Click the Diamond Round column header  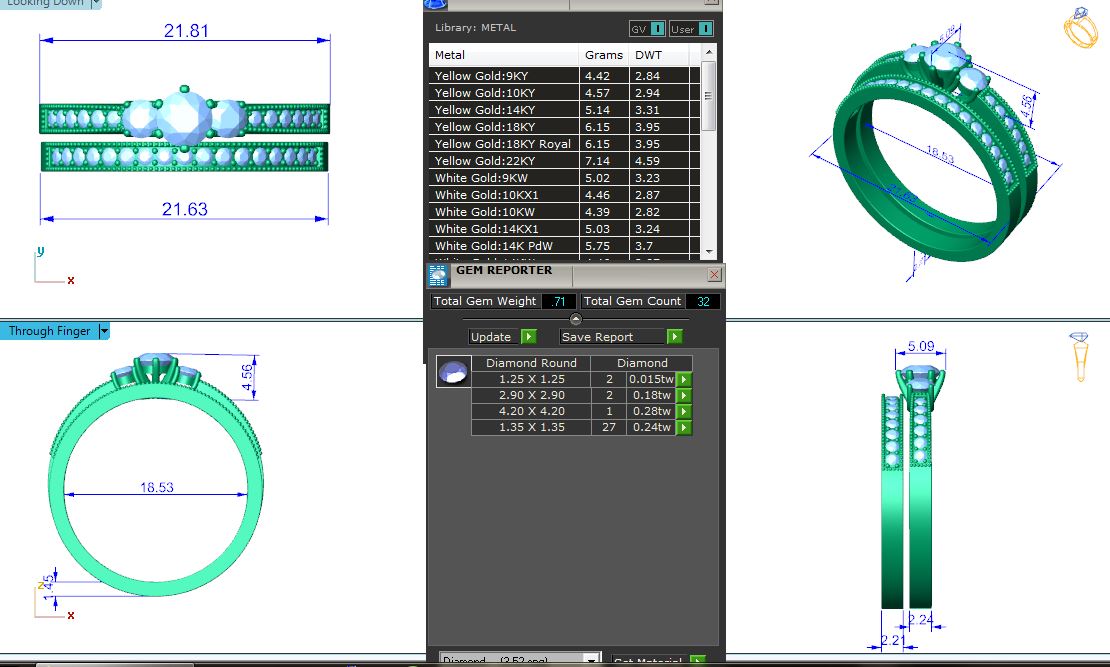pos(531,363)
